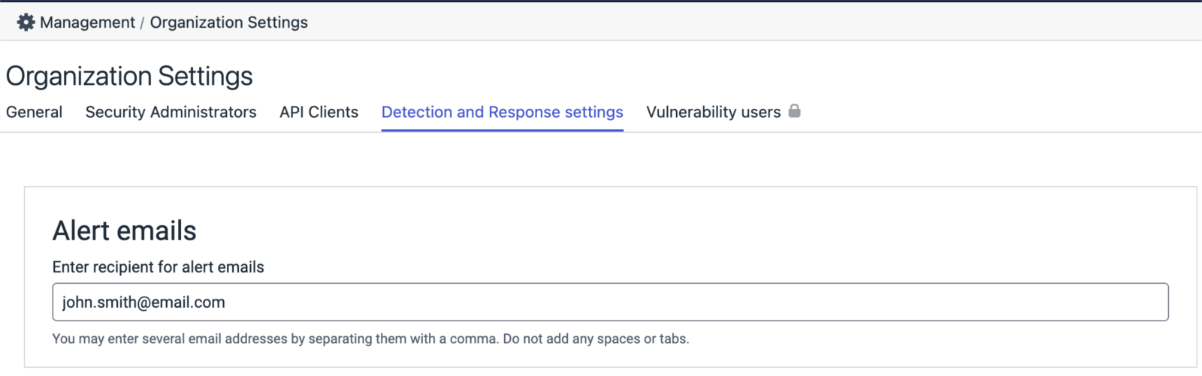
Task: Click the comma-separation helper text
Action: [x=370, y=339]
